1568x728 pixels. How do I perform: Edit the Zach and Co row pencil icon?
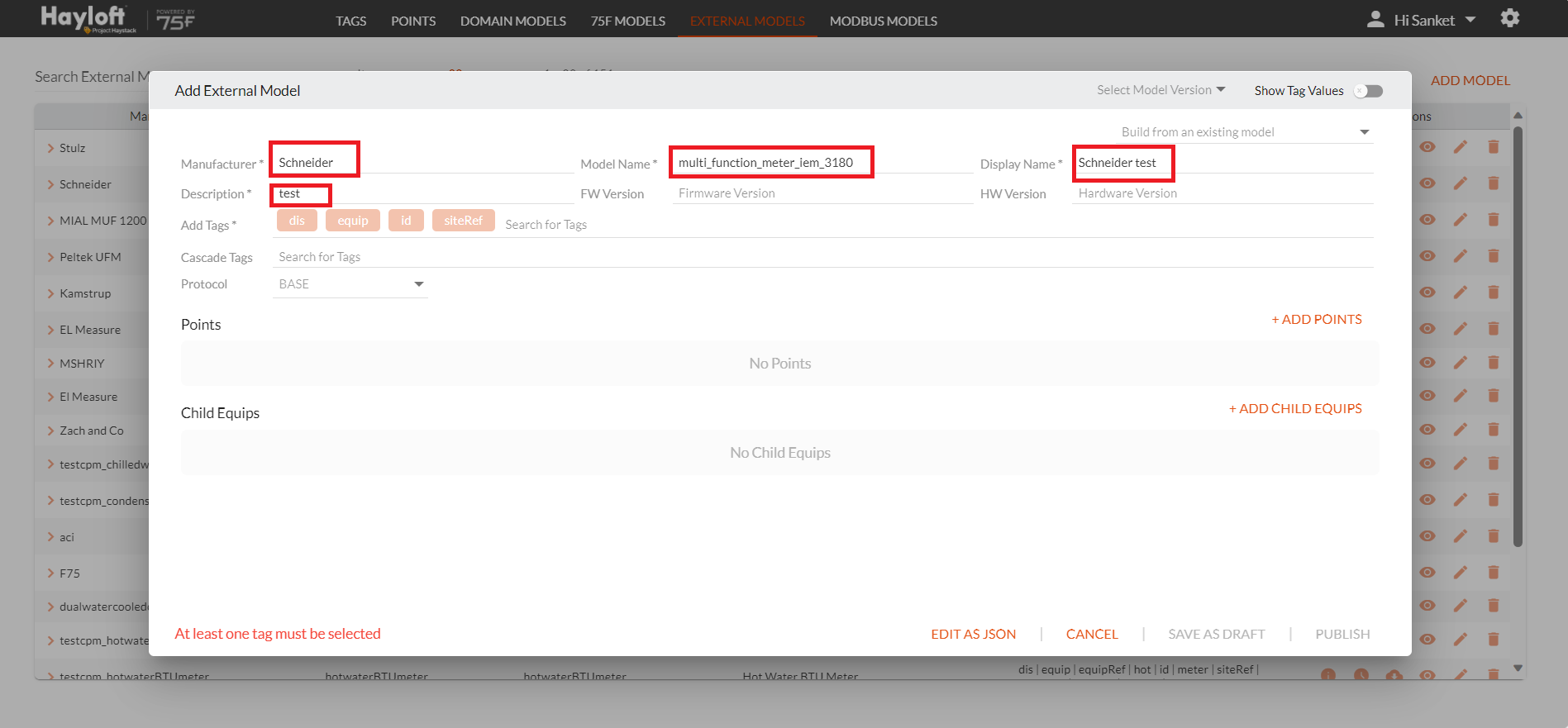(x=1461, y=430)
